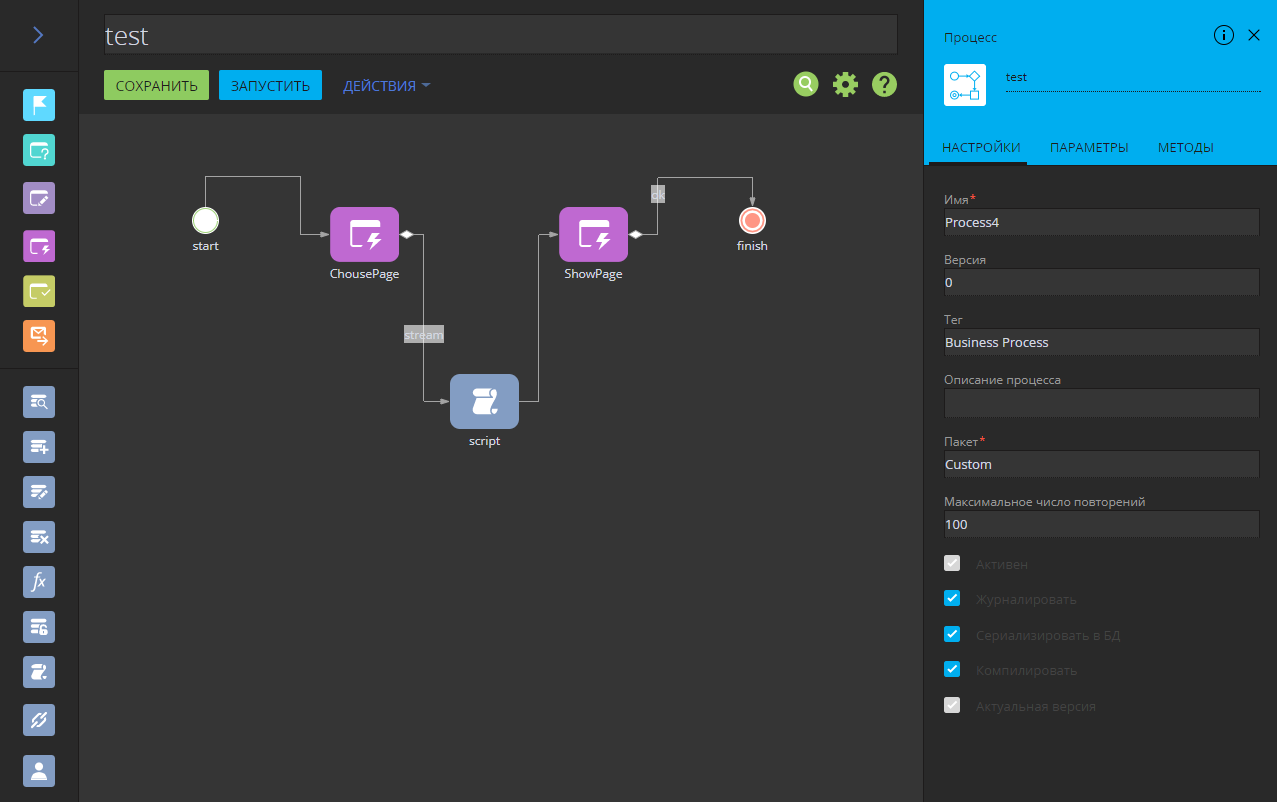Screen dimensions: 1277x802
Task: Select the blue flag element in palette
Action: (39, 105)
